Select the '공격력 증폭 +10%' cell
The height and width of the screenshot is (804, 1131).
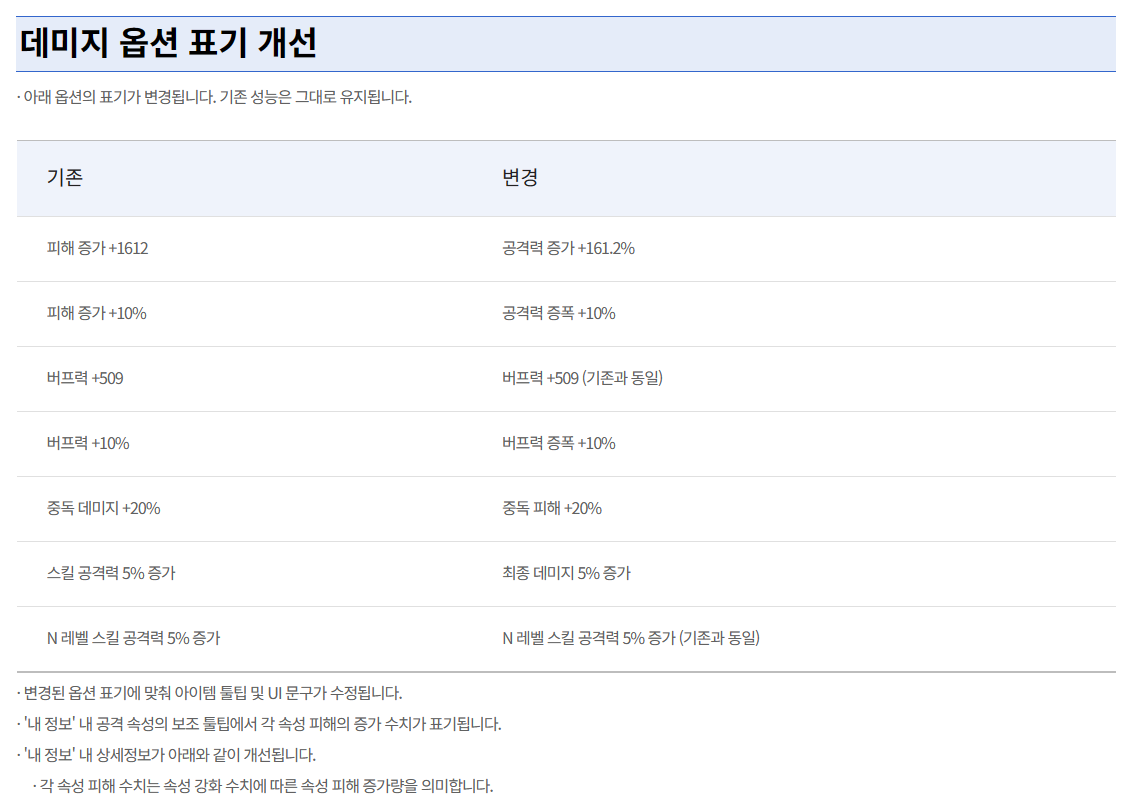pos(558,313)
